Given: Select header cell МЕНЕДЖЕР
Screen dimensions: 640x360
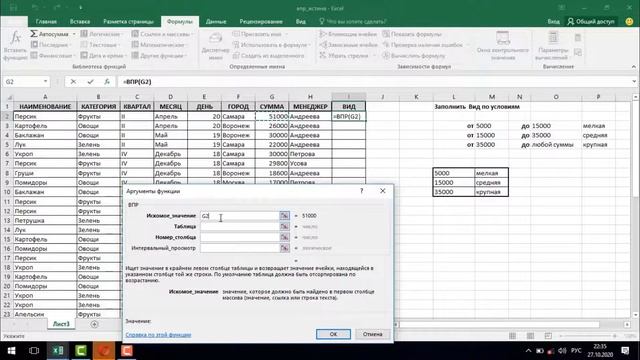Looking at the screenshot, I should pyautogui.click(x=310, y=107).
